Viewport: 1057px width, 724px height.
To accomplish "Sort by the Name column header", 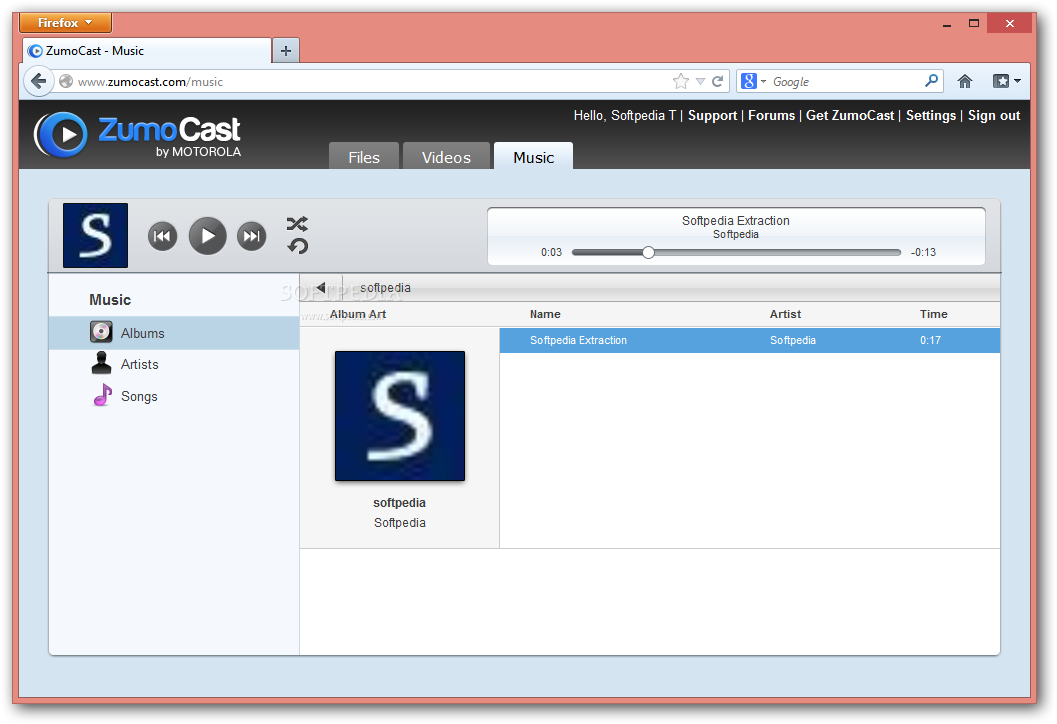I will coord(545,314).
